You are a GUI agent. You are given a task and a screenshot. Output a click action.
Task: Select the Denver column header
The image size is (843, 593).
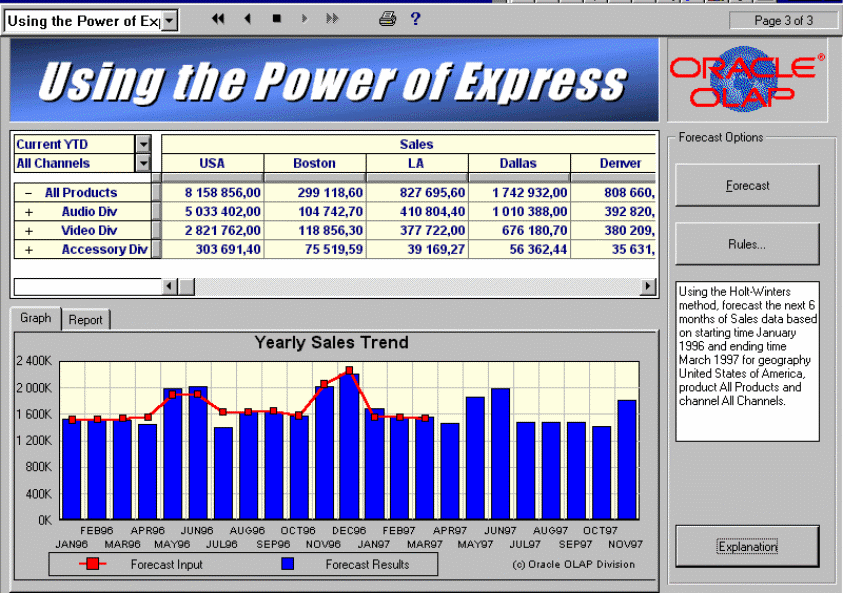click(x=613, y=163)
